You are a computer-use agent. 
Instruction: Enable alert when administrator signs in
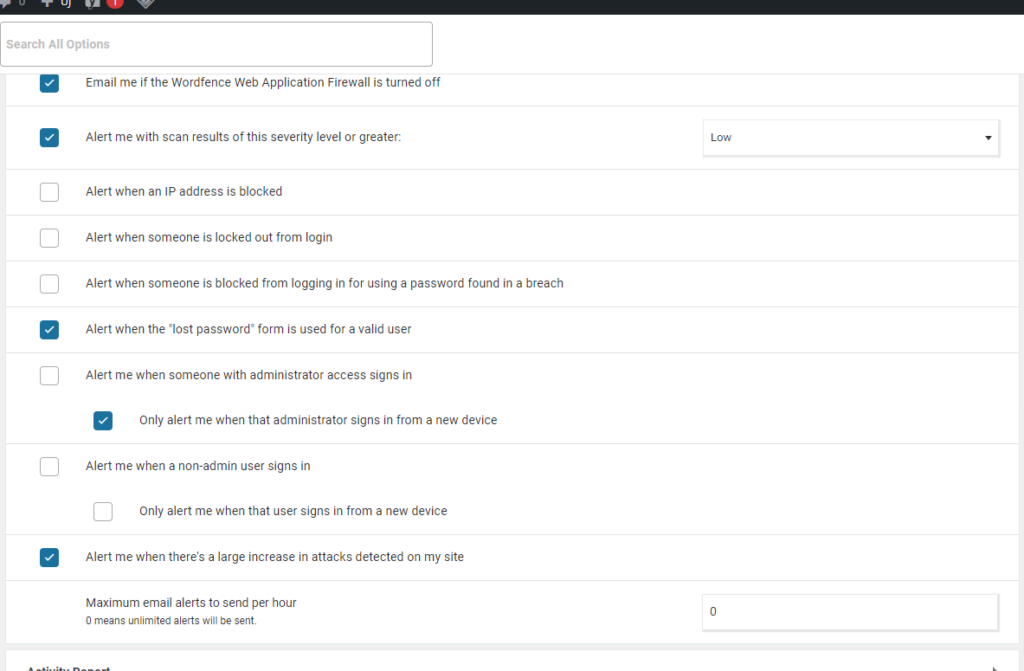tap(49, 376)
